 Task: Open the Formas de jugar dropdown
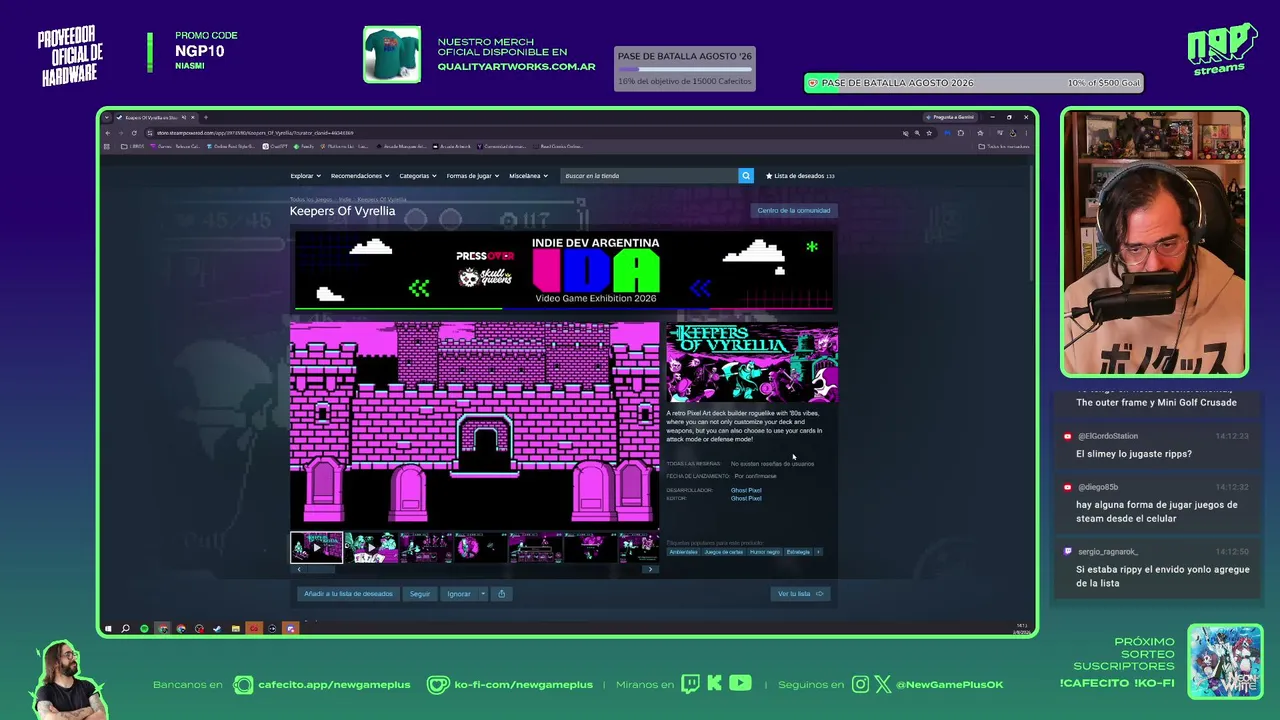point(472,176)
